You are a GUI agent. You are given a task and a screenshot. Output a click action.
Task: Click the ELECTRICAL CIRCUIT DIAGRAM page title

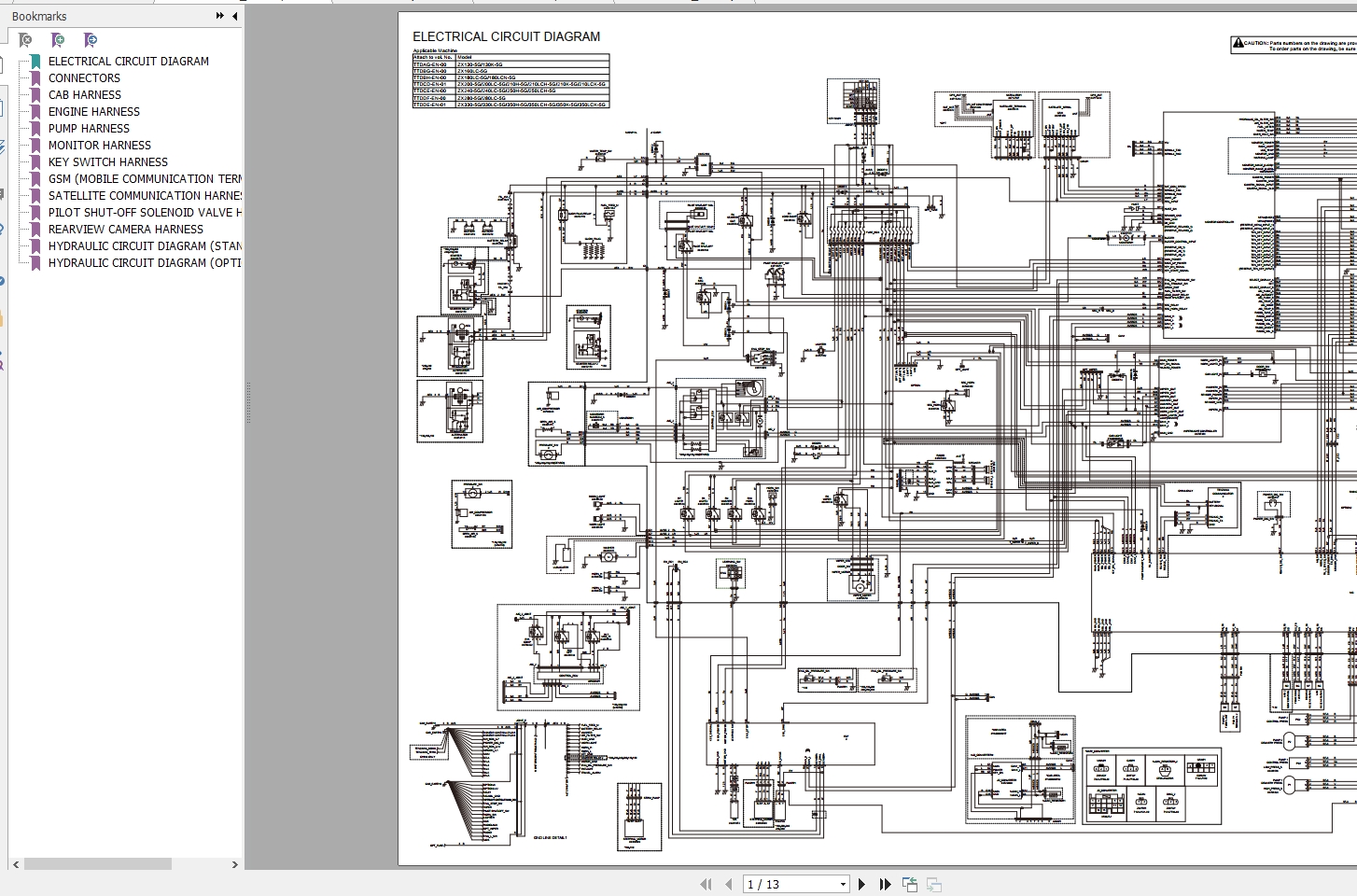click(x=507, y=36)
